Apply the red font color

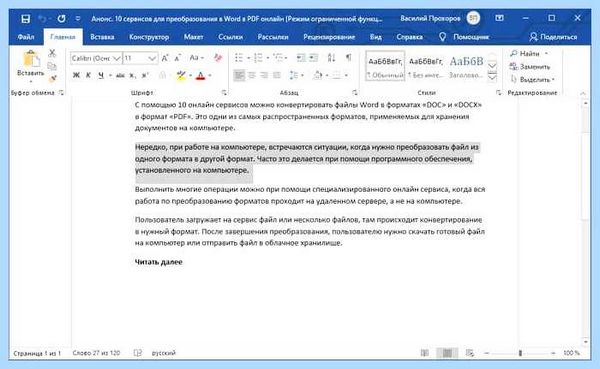[200, 75]
